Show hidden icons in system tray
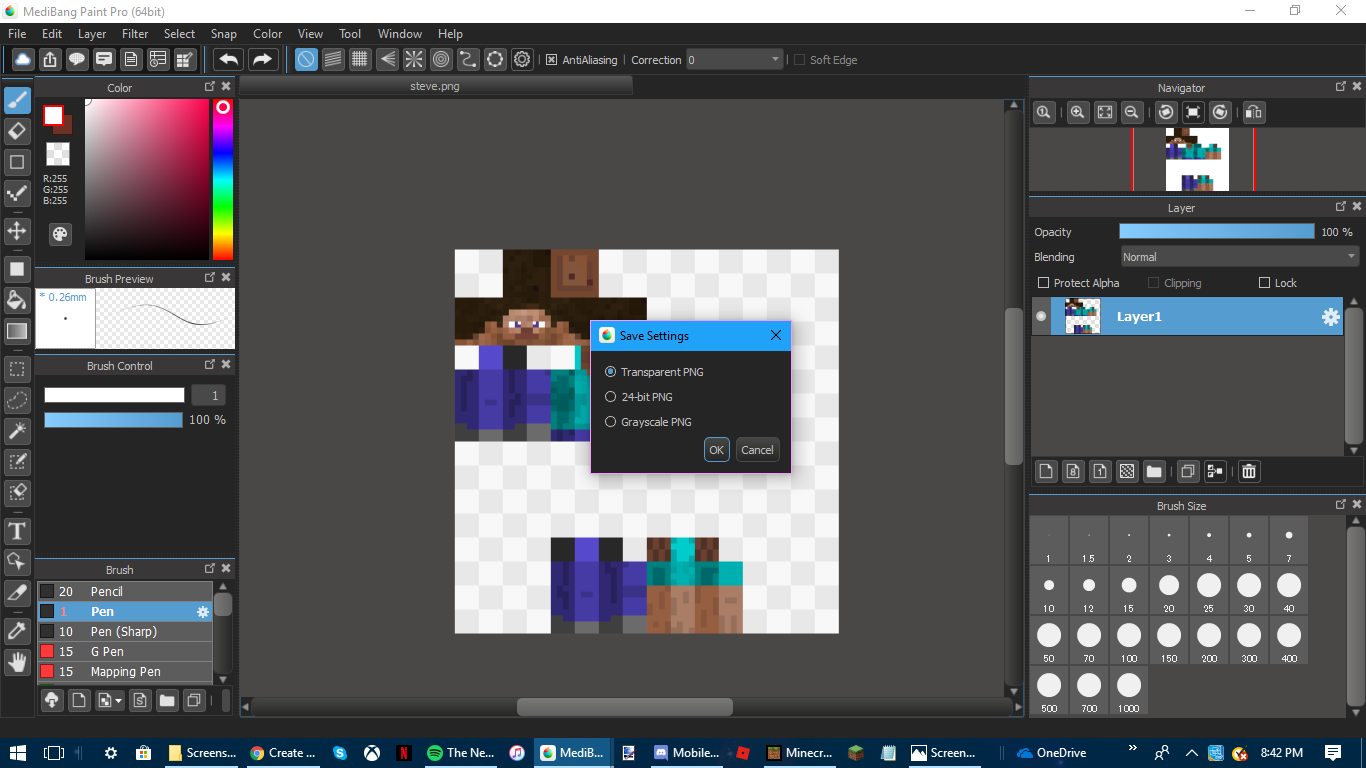1366x768 pixels. click(x=1191, y=753)
